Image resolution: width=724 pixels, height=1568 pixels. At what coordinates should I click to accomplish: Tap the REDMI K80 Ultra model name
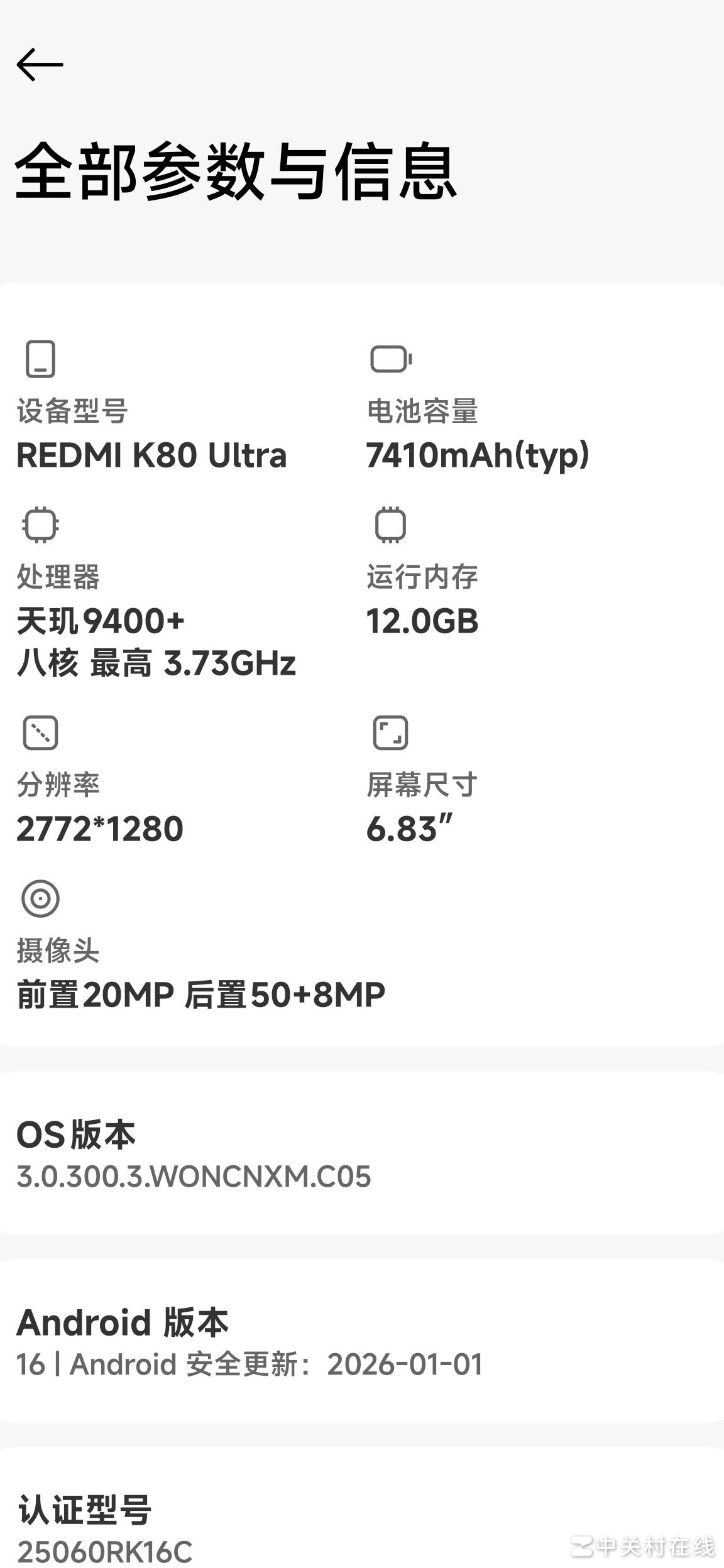[x=151, y=455]
